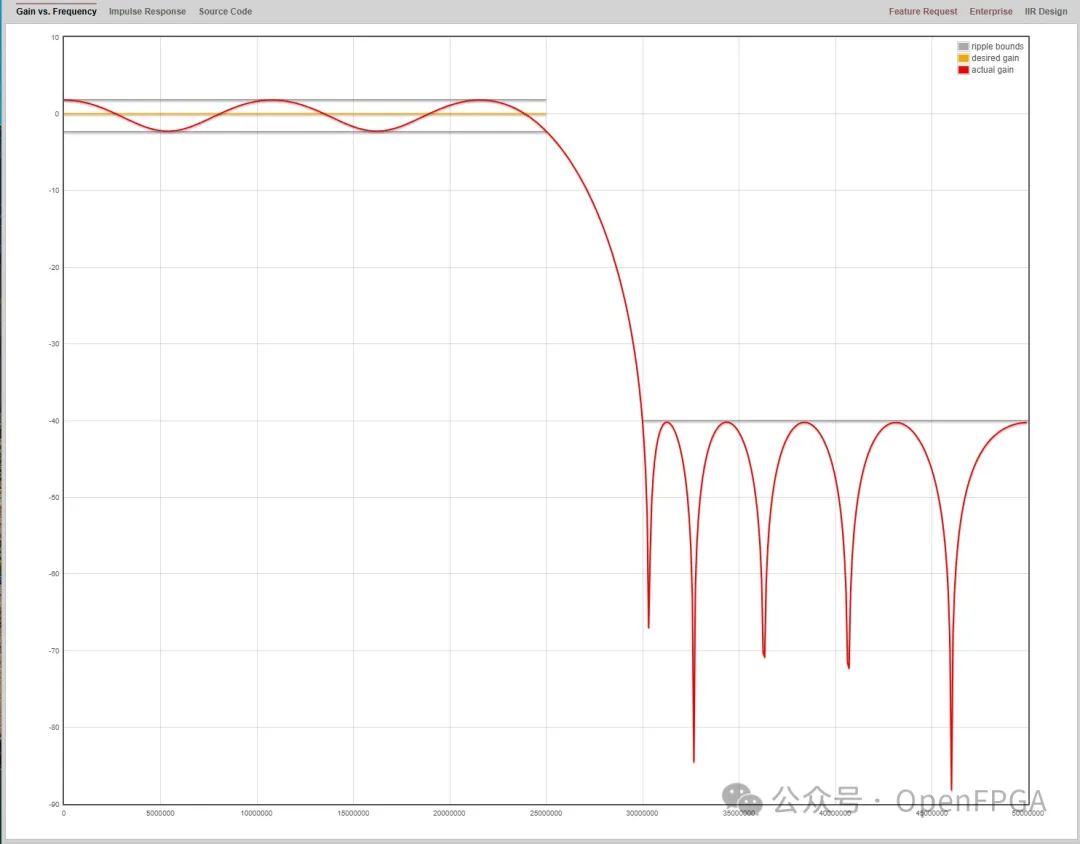Click the -40 label on the y-axis
This screenshot has width=1080, height=844.
(54, 421)
